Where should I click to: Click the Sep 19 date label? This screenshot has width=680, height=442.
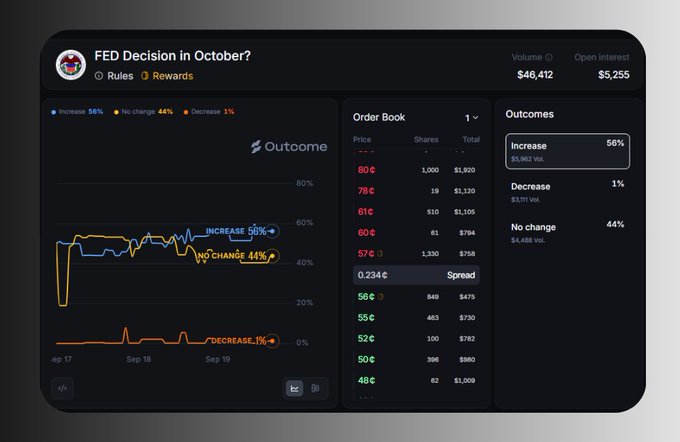point(218,359)
